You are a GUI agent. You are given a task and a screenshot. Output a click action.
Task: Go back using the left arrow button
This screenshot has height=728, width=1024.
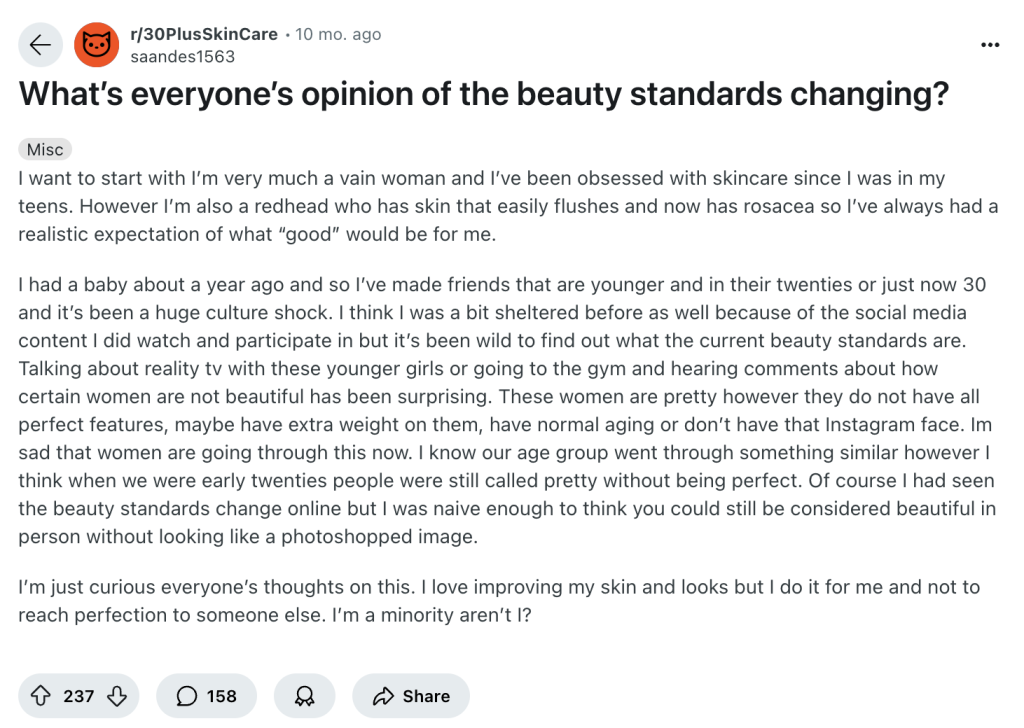(x=40, y=45)
